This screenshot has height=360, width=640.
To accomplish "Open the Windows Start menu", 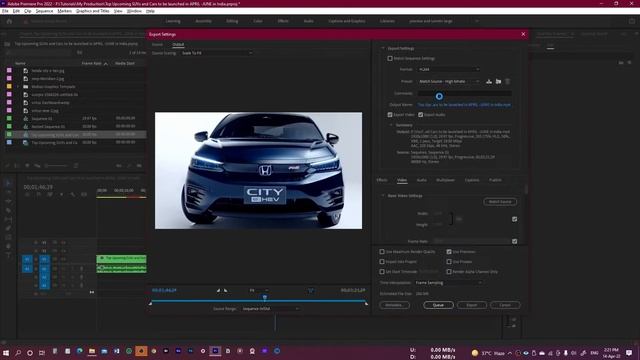I will coord(6,352).
